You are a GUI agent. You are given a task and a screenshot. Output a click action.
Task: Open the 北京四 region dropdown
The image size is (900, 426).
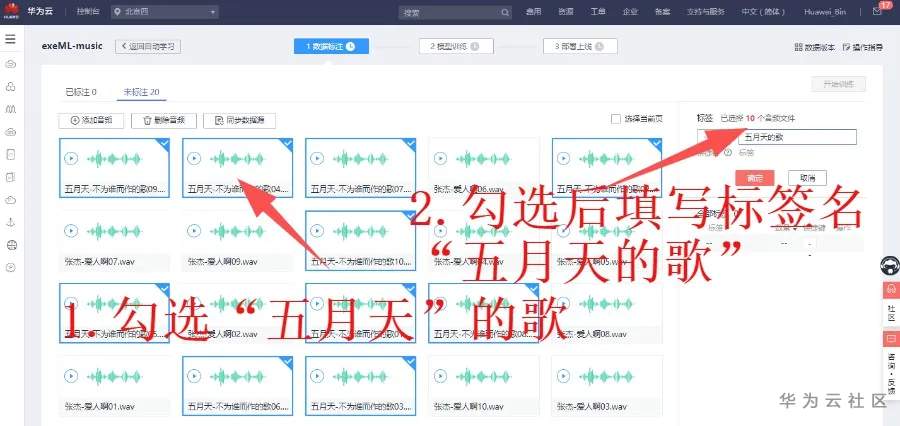[165, 12]
